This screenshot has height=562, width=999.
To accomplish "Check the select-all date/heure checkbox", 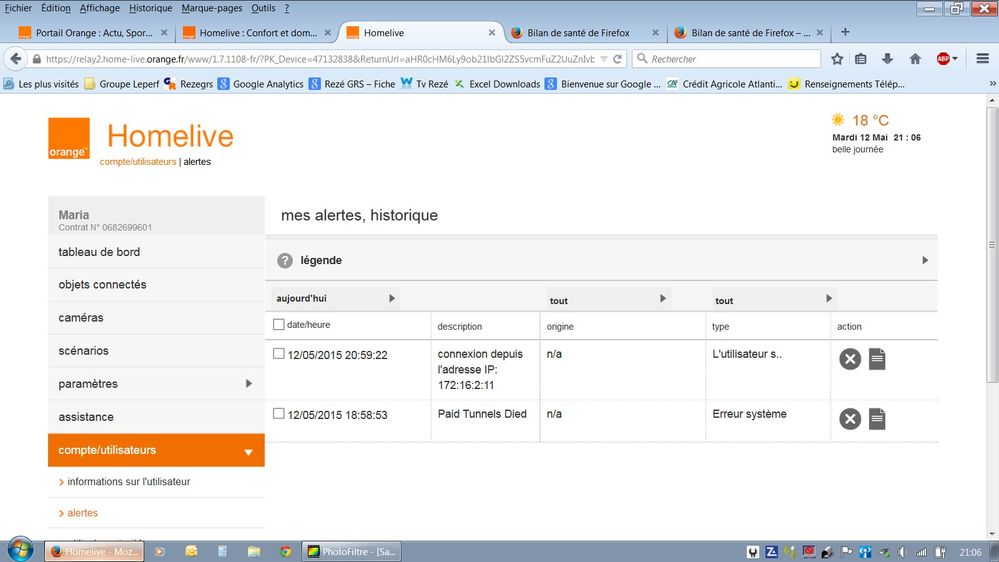I will 279,324.
